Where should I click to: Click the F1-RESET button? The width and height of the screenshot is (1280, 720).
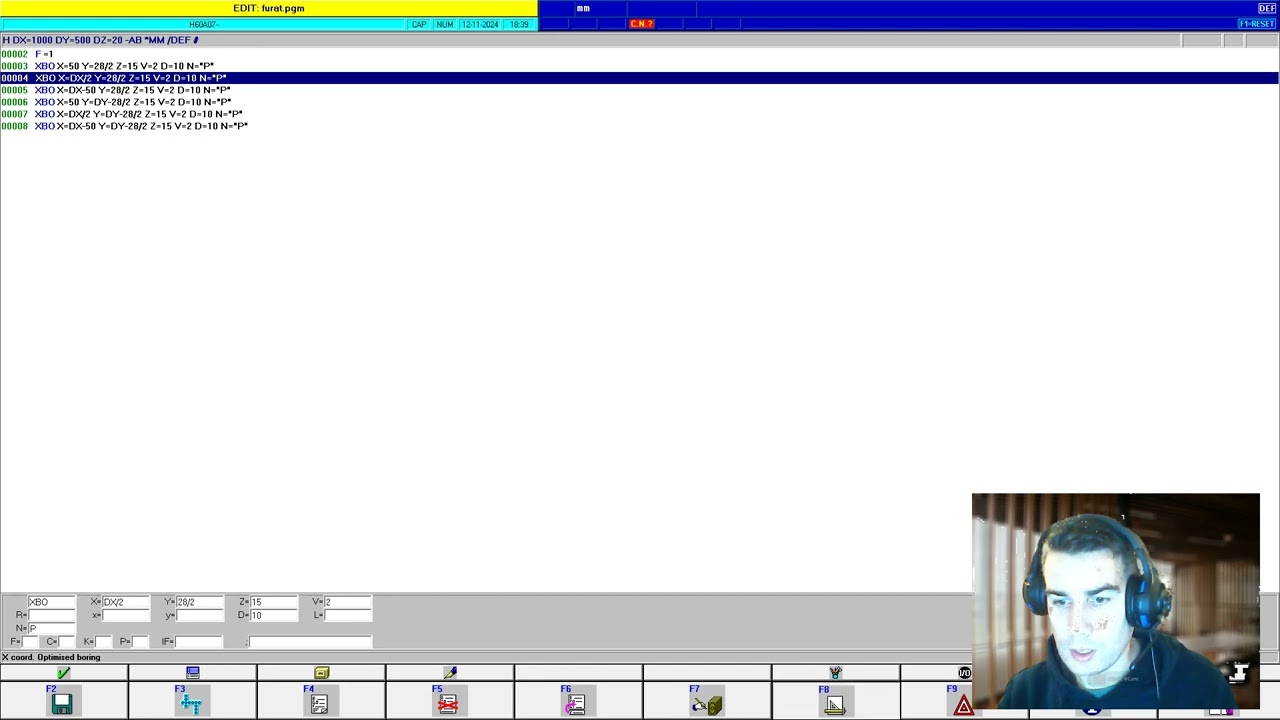point(1257,24)
